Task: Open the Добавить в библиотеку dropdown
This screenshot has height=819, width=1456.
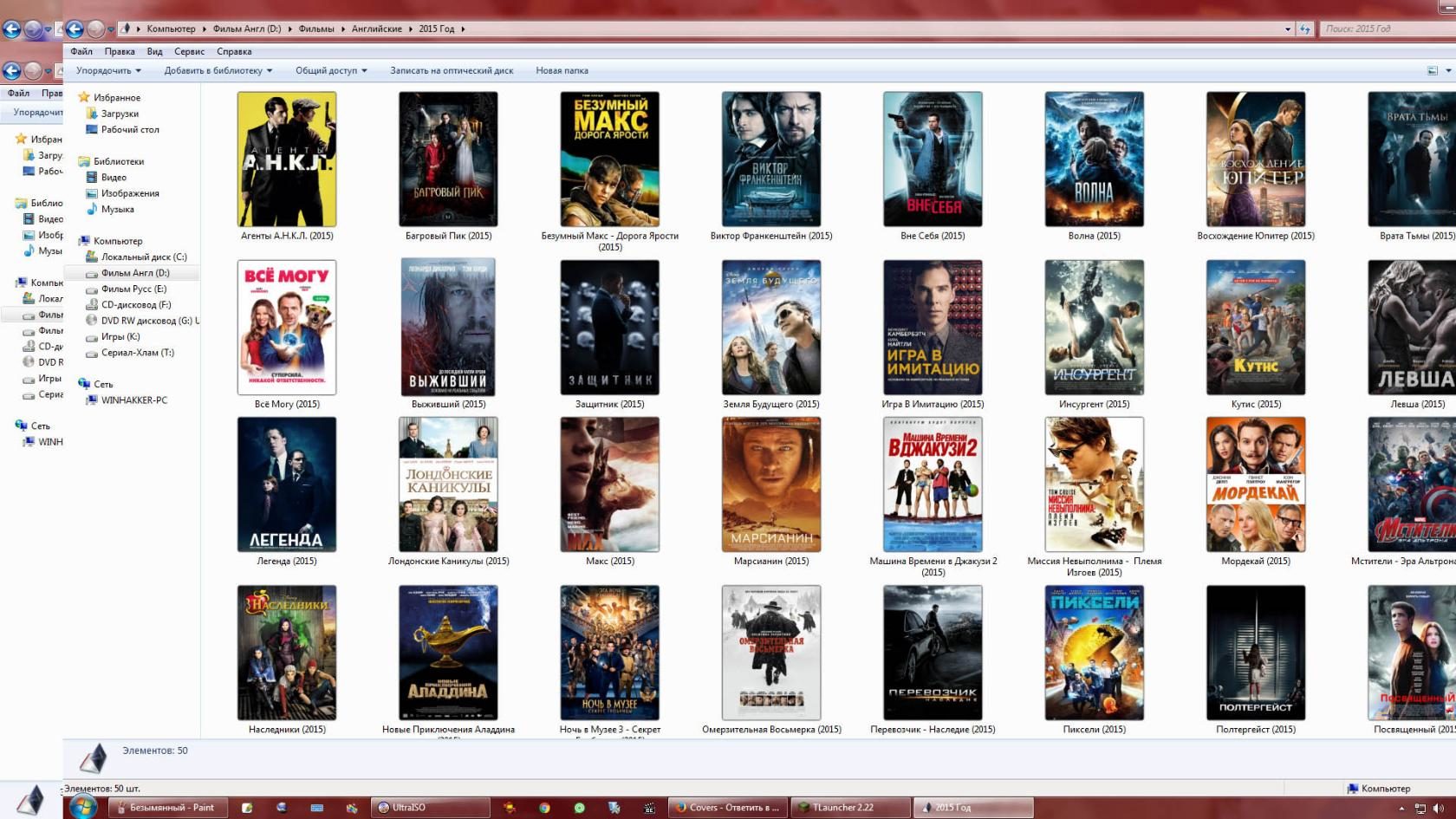Action: [x=218, y=71]
